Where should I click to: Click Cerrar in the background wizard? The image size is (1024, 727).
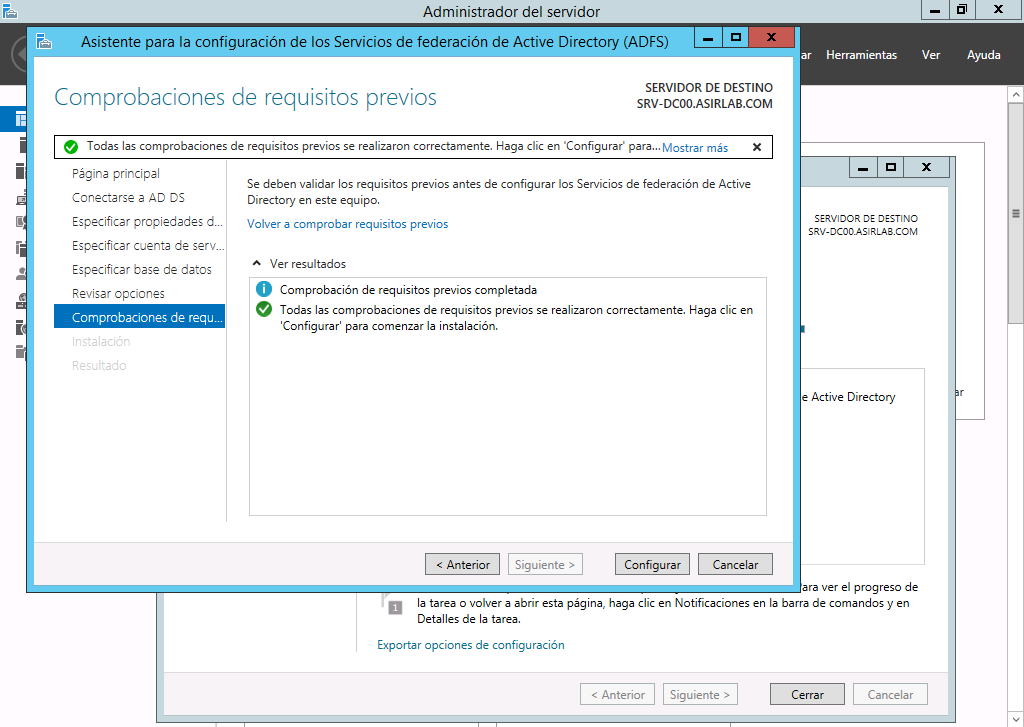[x=807, y=694]
